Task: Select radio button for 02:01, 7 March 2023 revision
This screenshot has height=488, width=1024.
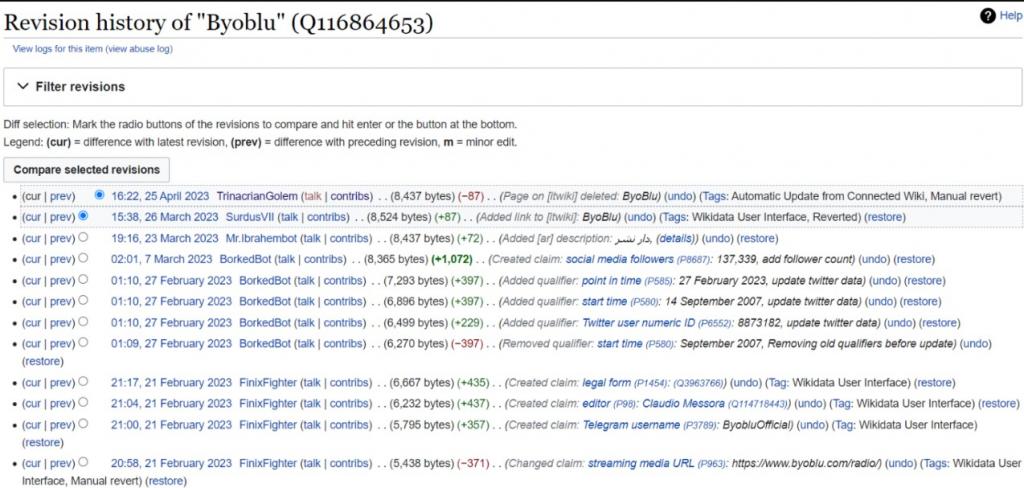Action: (83, 259)
